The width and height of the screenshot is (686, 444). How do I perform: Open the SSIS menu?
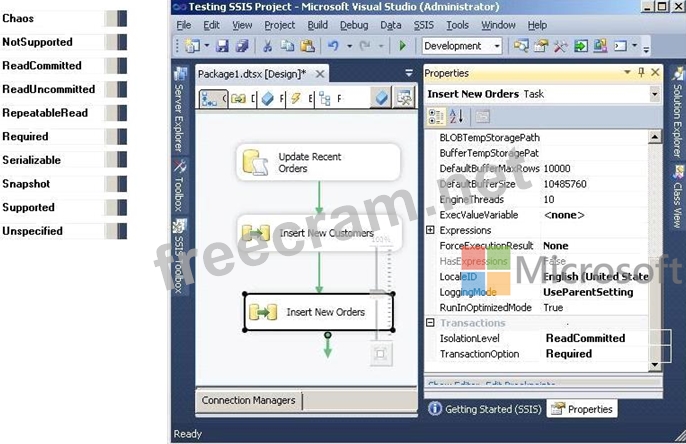point(424,25)
